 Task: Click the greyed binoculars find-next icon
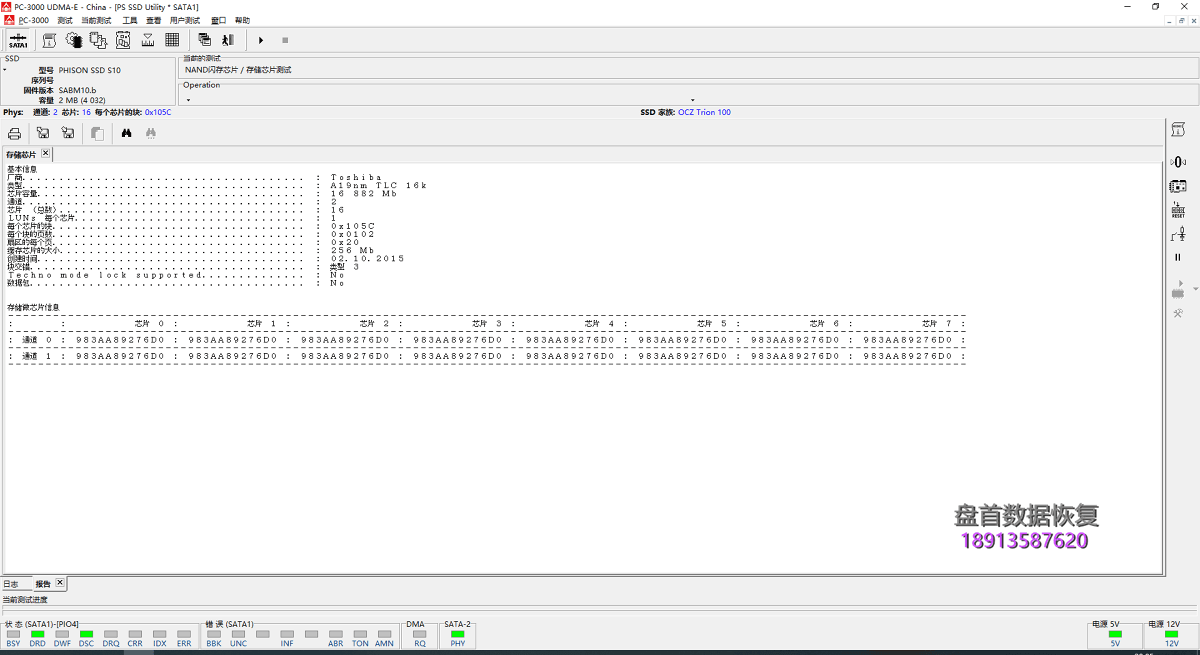click(151, 133)
